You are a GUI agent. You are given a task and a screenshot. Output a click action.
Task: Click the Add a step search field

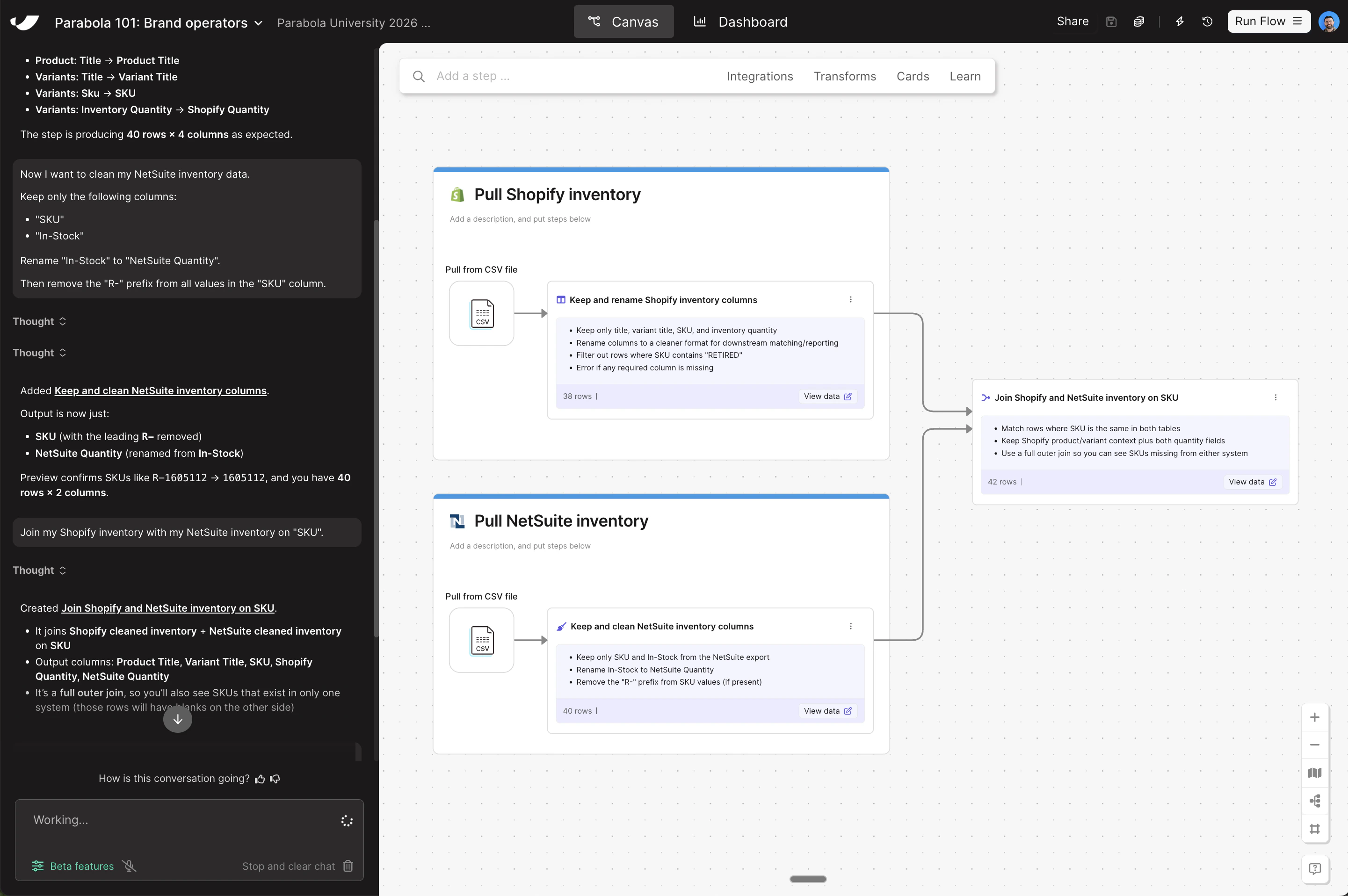(572, 76)
